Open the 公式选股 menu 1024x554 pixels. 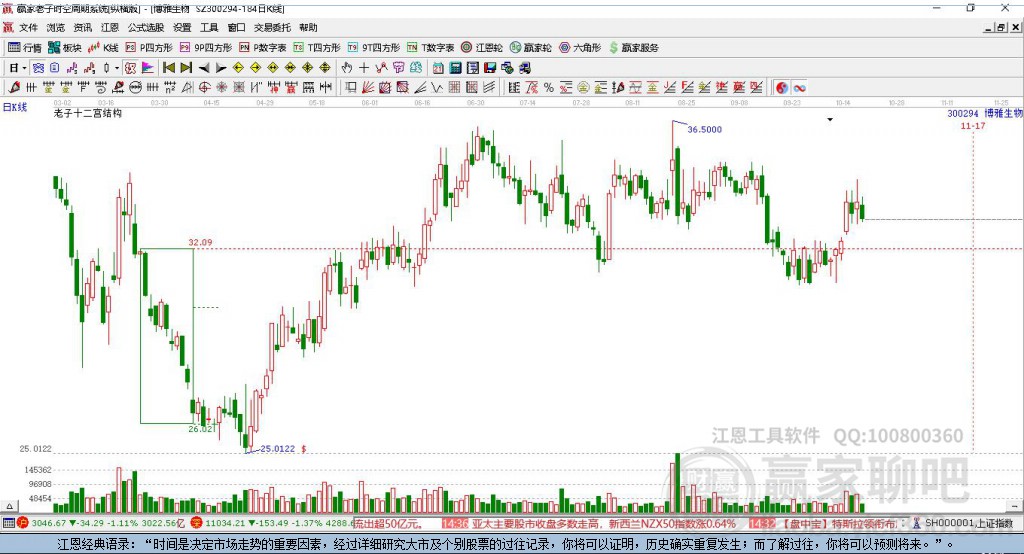[146, 27]
